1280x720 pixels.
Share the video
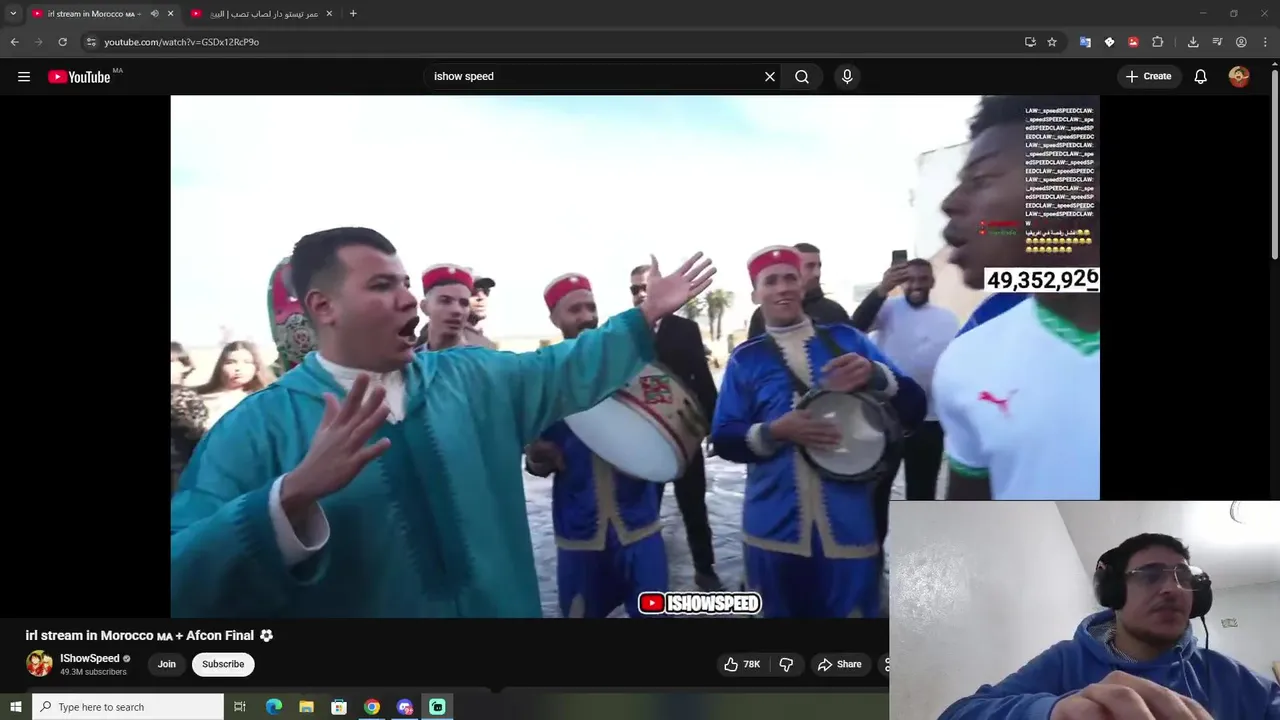click(839, 664)
